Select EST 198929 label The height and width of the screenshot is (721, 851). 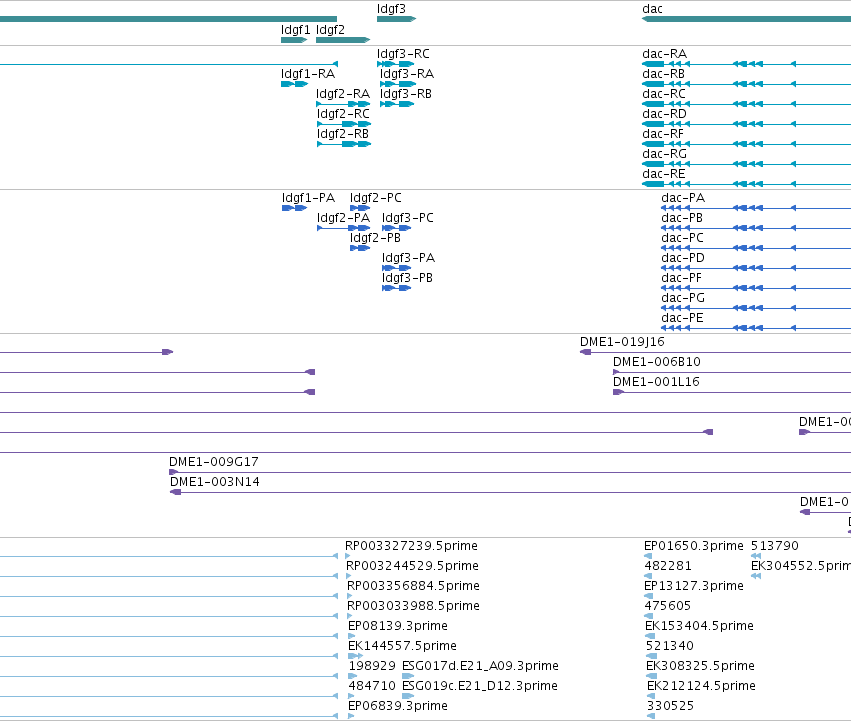(x=372, y=666)
